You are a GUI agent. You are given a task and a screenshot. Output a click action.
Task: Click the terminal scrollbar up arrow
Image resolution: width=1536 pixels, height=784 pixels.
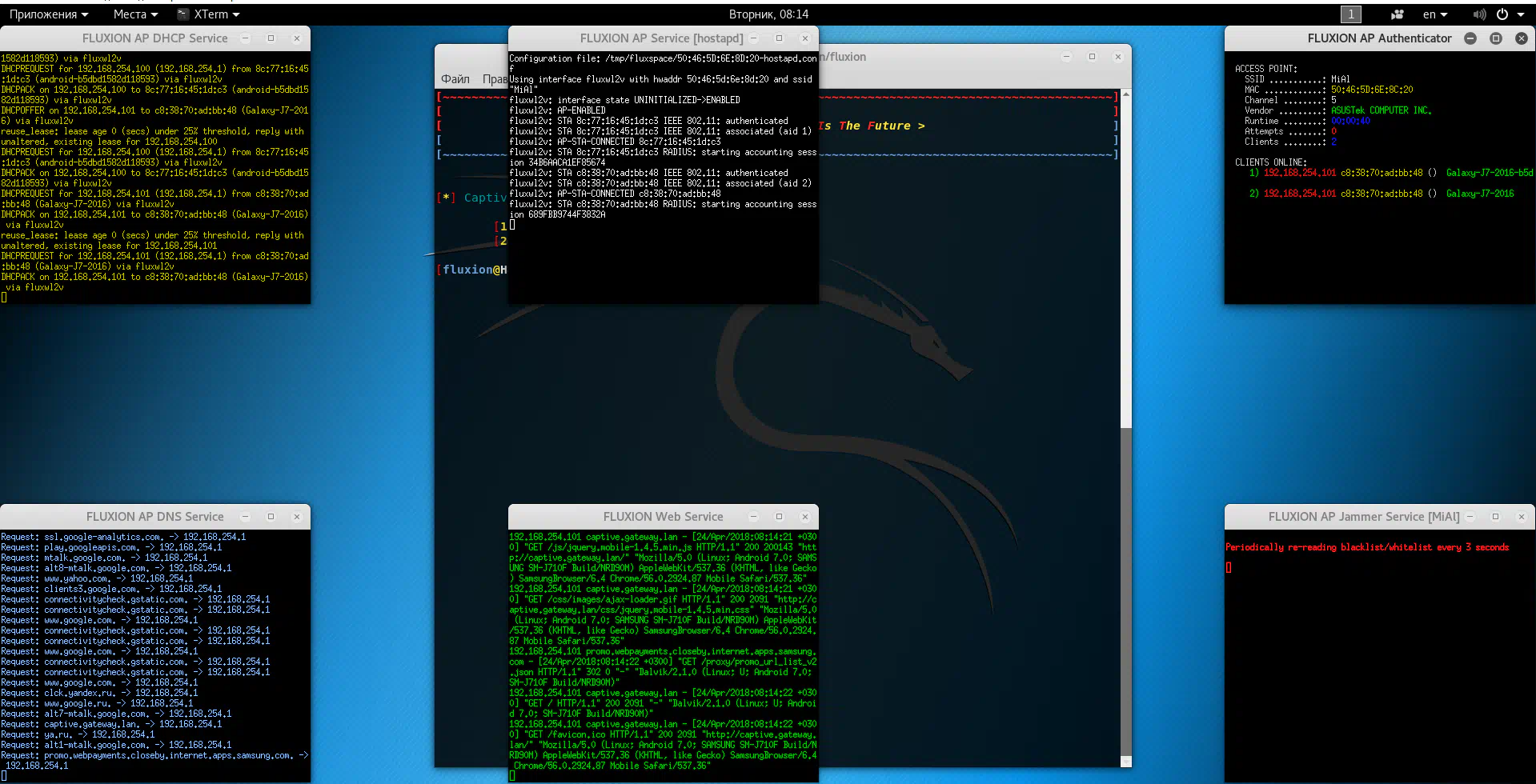(1126, 94)
